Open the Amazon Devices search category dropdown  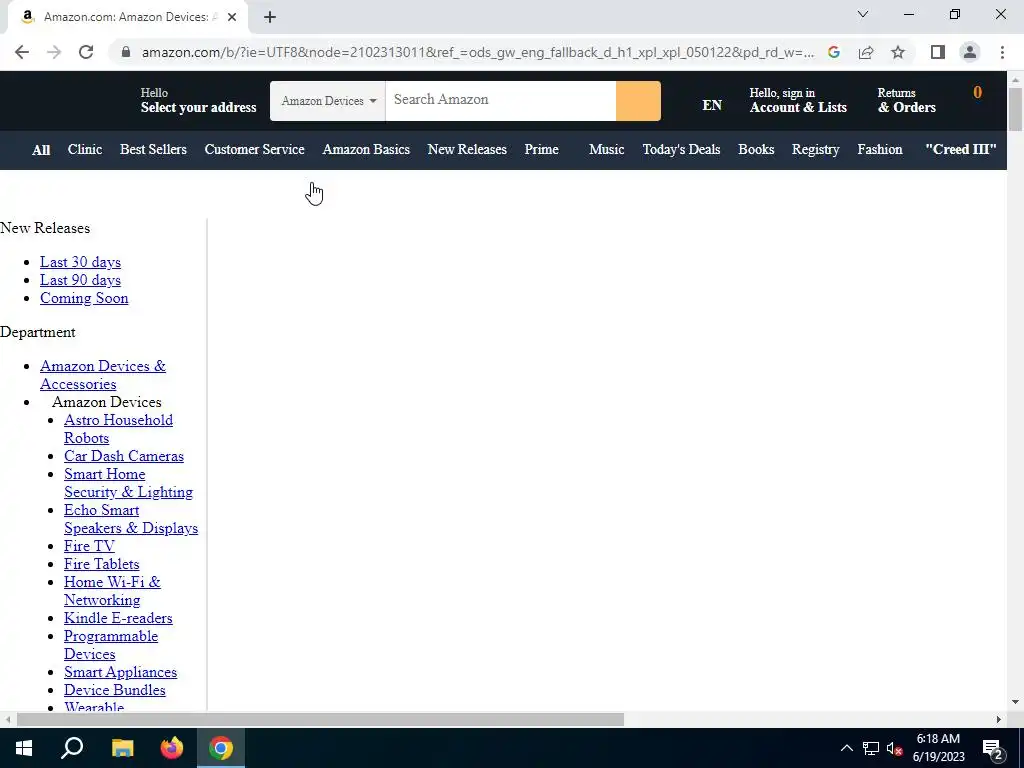(x=328, y=101)
